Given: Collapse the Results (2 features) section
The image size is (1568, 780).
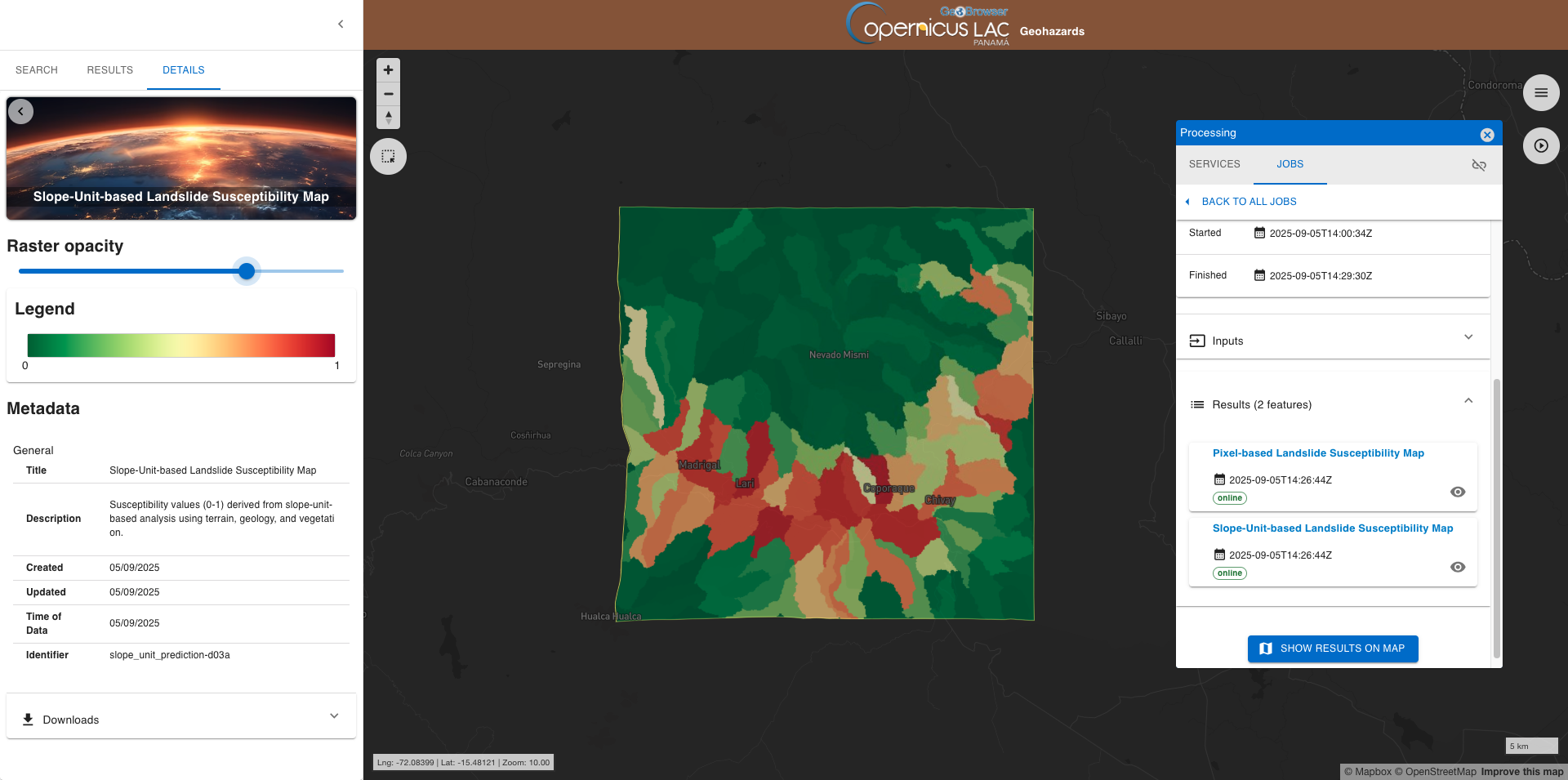Looking at the screenshot, I should point(1468,401).
